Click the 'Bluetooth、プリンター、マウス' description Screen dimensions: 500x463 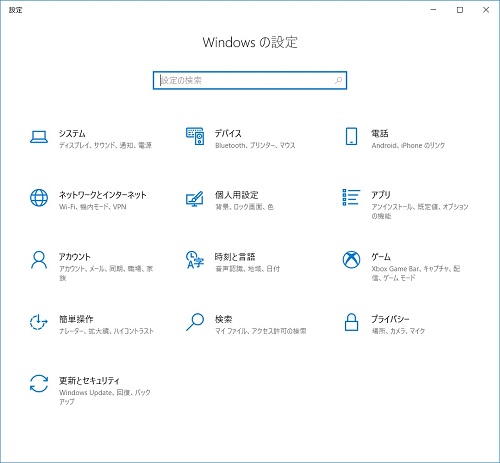click(255, 145)
